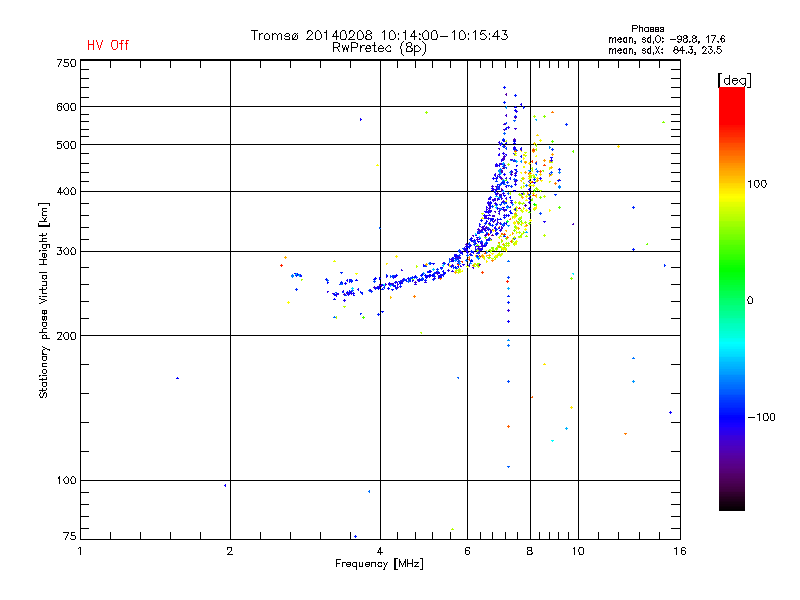Pick the yellow band near 100 on colorbar
The height and width of the screenshot is (600, 800).
tap(731, 185)
